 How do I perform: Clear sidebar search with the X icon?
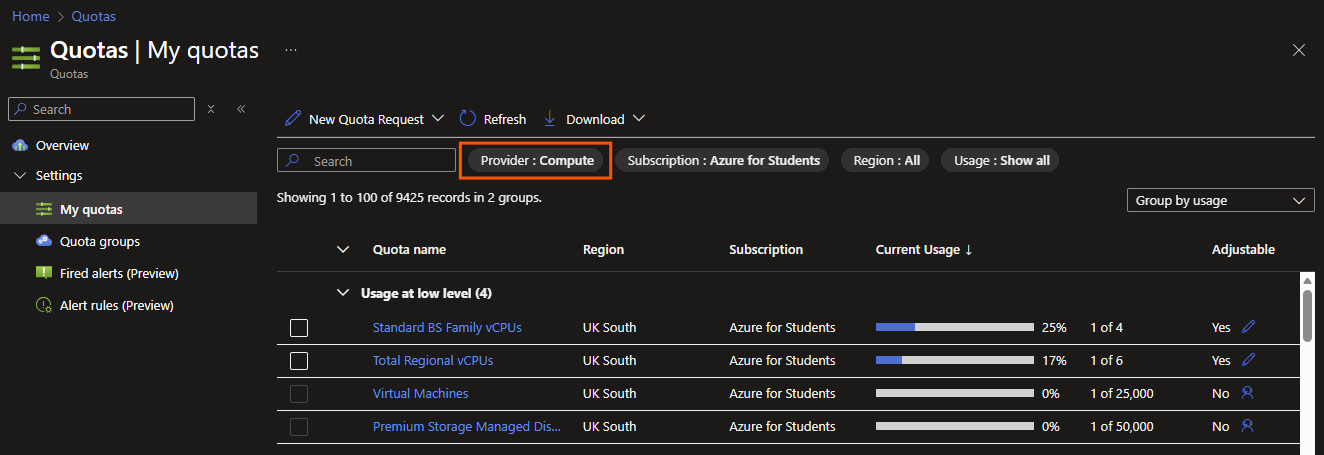pyautogui.click(x=211, y=109)
